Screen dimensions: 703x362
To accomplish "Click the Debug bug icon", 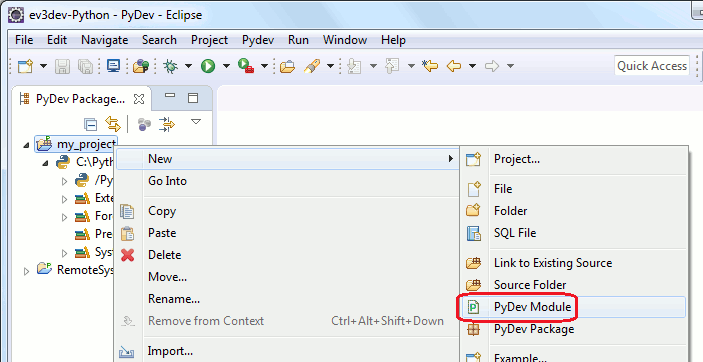I will tap(170, 66).
